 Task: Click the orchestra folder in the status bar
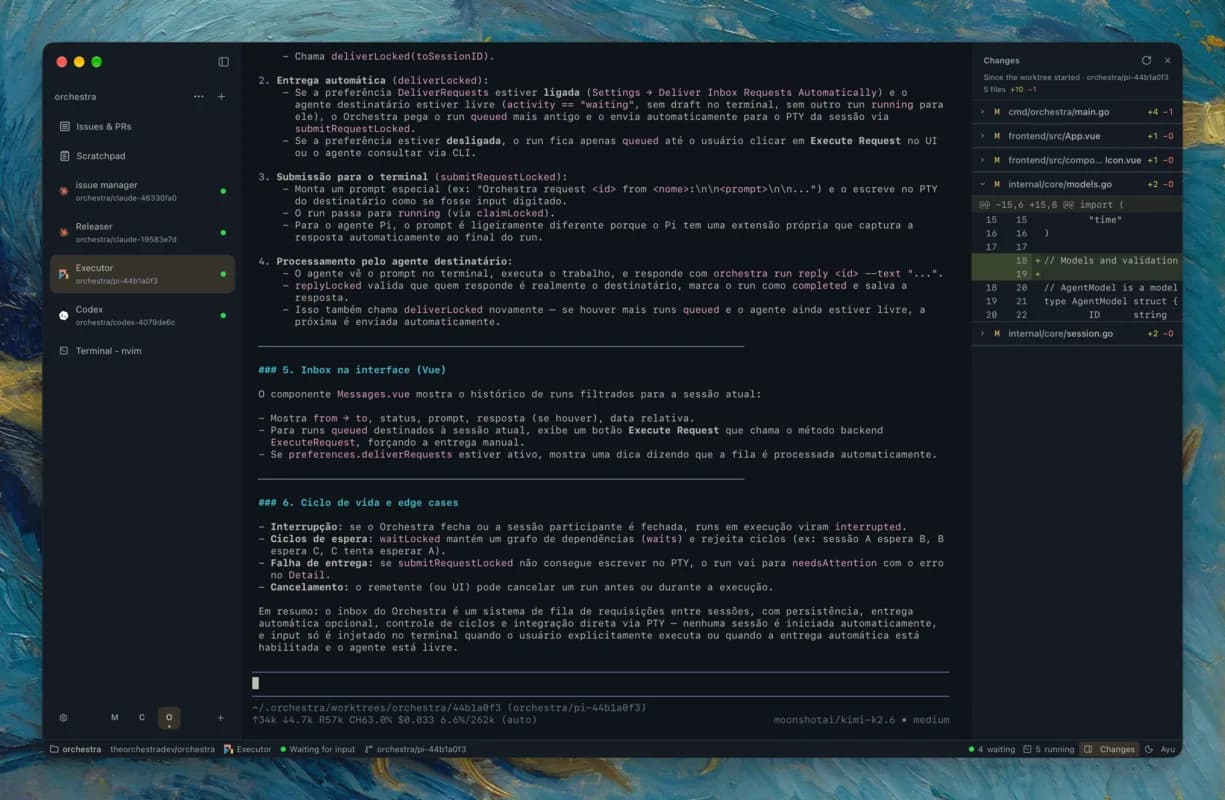click(76, 749)
